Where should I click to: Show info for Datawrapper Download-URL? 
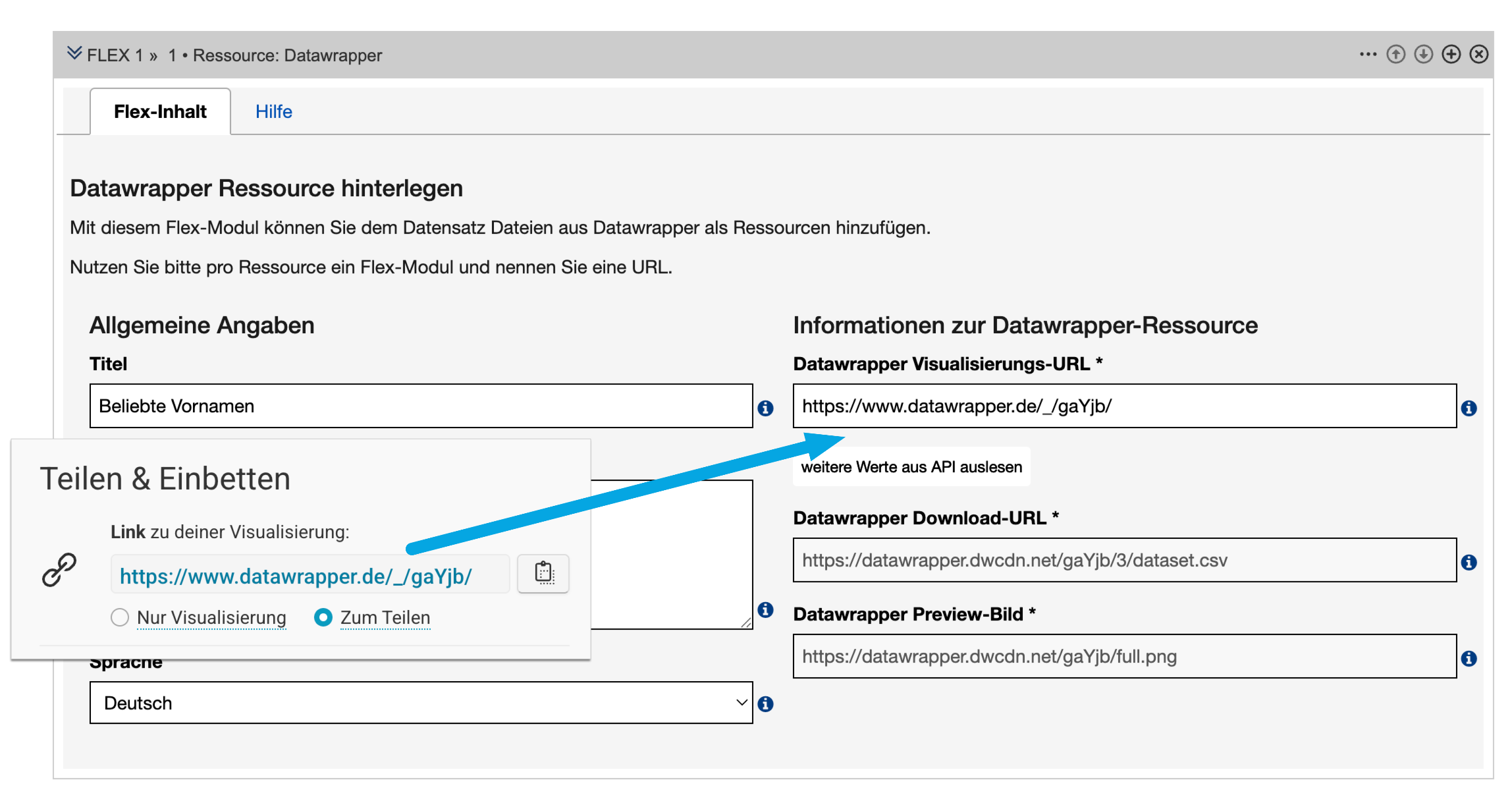click(x=1469, y=561)
